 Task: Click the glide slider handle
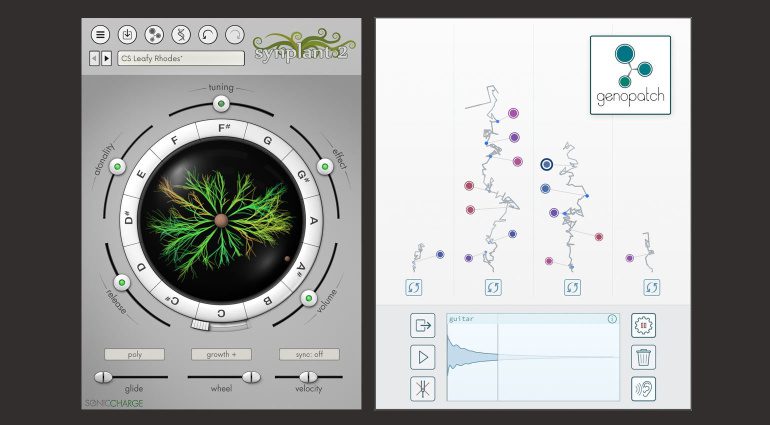click(104, 377)
